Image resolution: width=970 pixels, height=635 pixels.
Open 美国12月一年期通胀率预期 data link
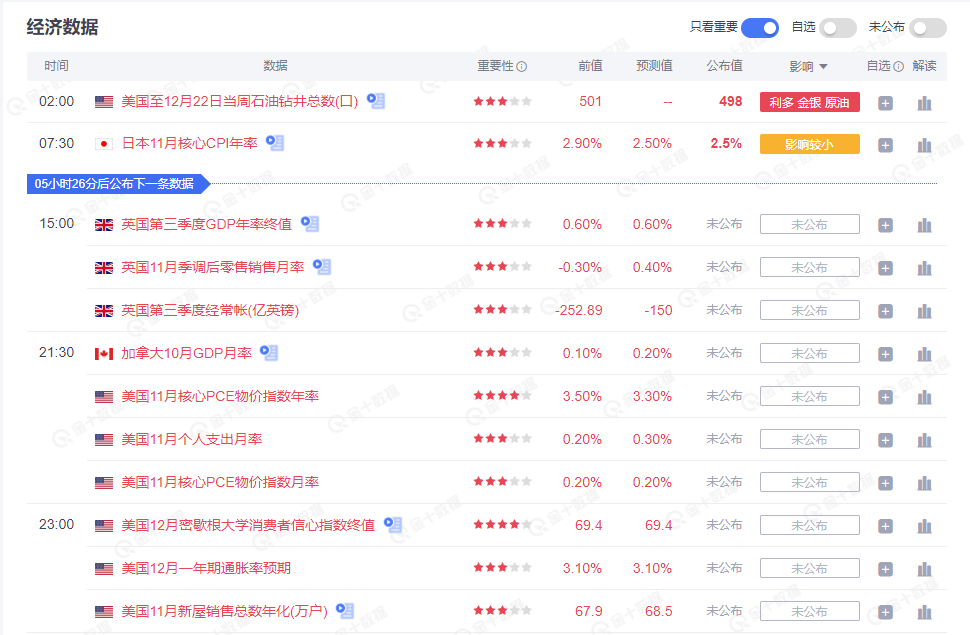pyautogui.click(x=206, y=568)
